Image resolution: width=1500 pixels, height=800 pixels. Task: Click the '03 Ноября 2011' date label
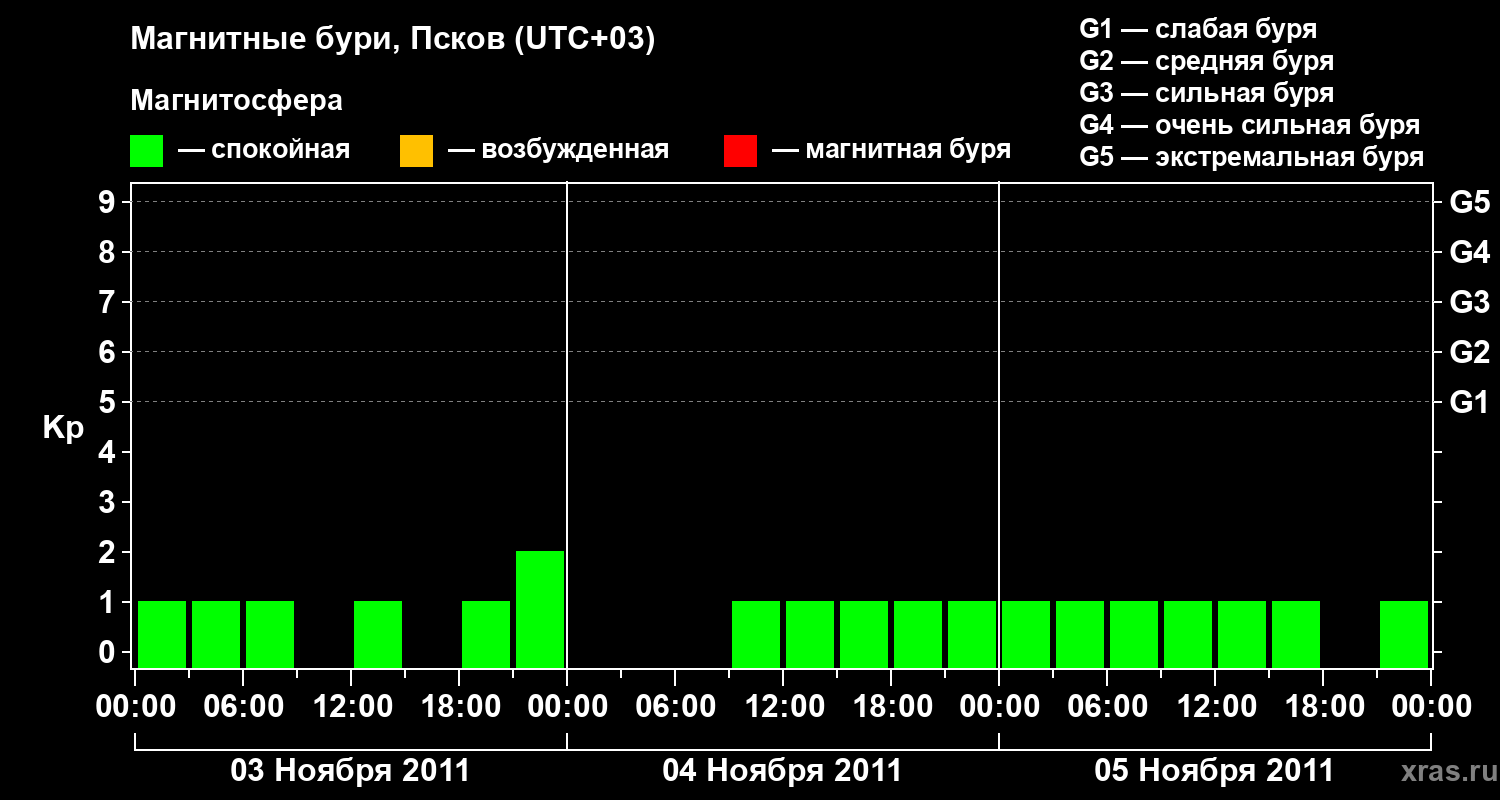350,770
